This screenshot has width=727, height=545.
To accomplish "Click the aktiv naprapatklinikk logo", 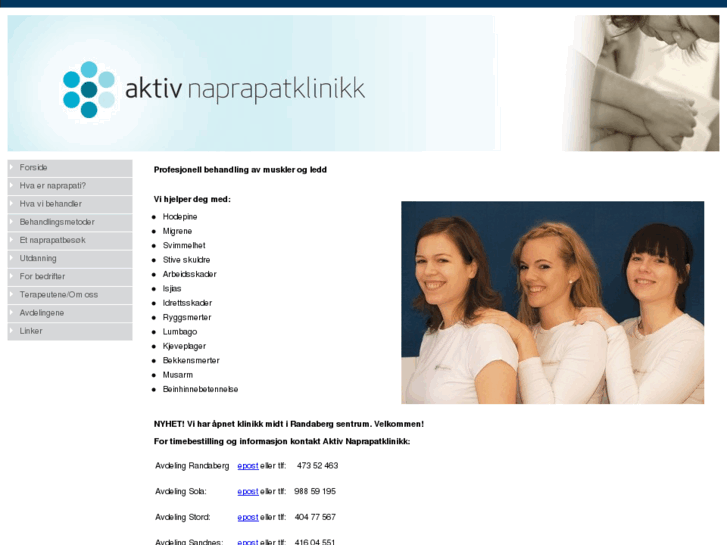I will point(214,90).
